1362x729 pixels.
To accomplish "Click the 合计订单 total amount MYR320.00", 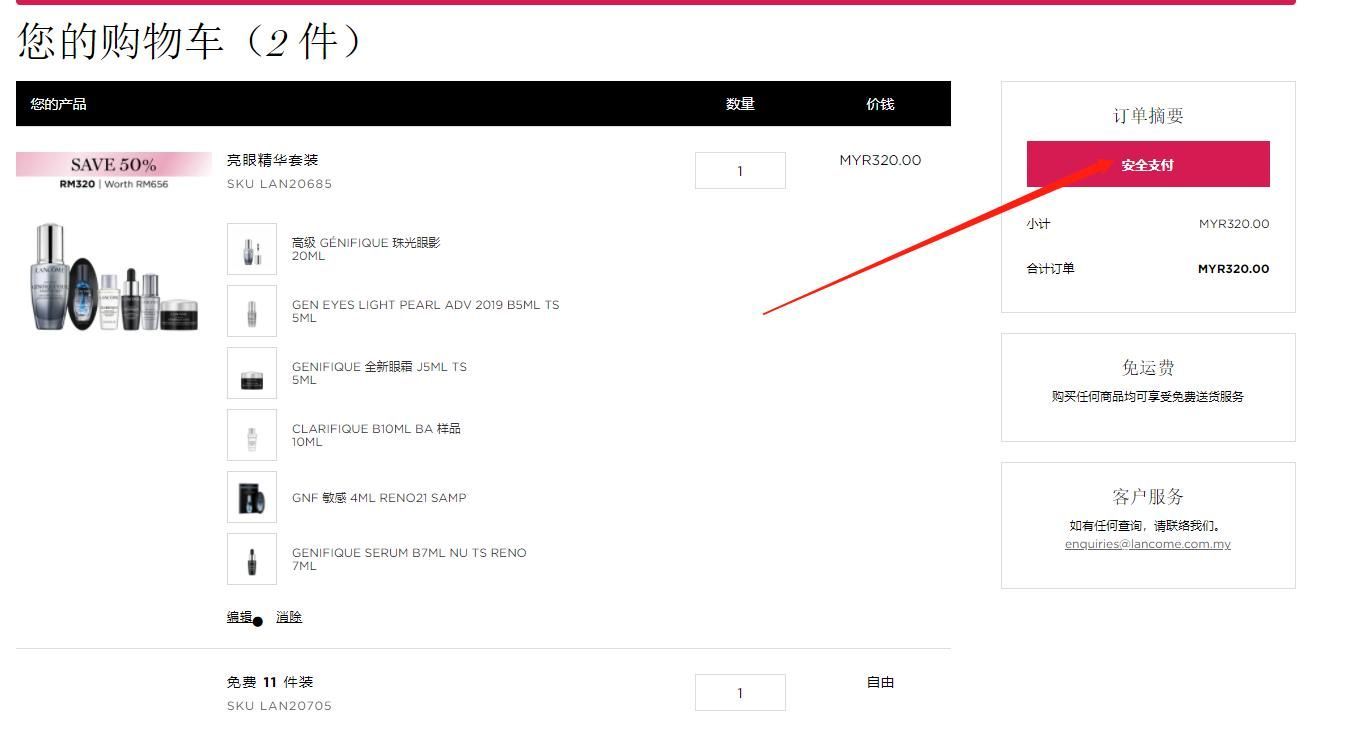I will tap(1233, 269).
